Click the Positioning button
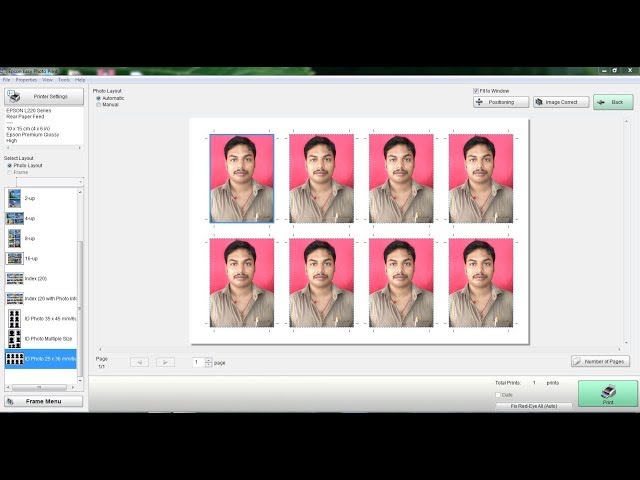The width and height of the screenshot is (640, 480). 501,102
